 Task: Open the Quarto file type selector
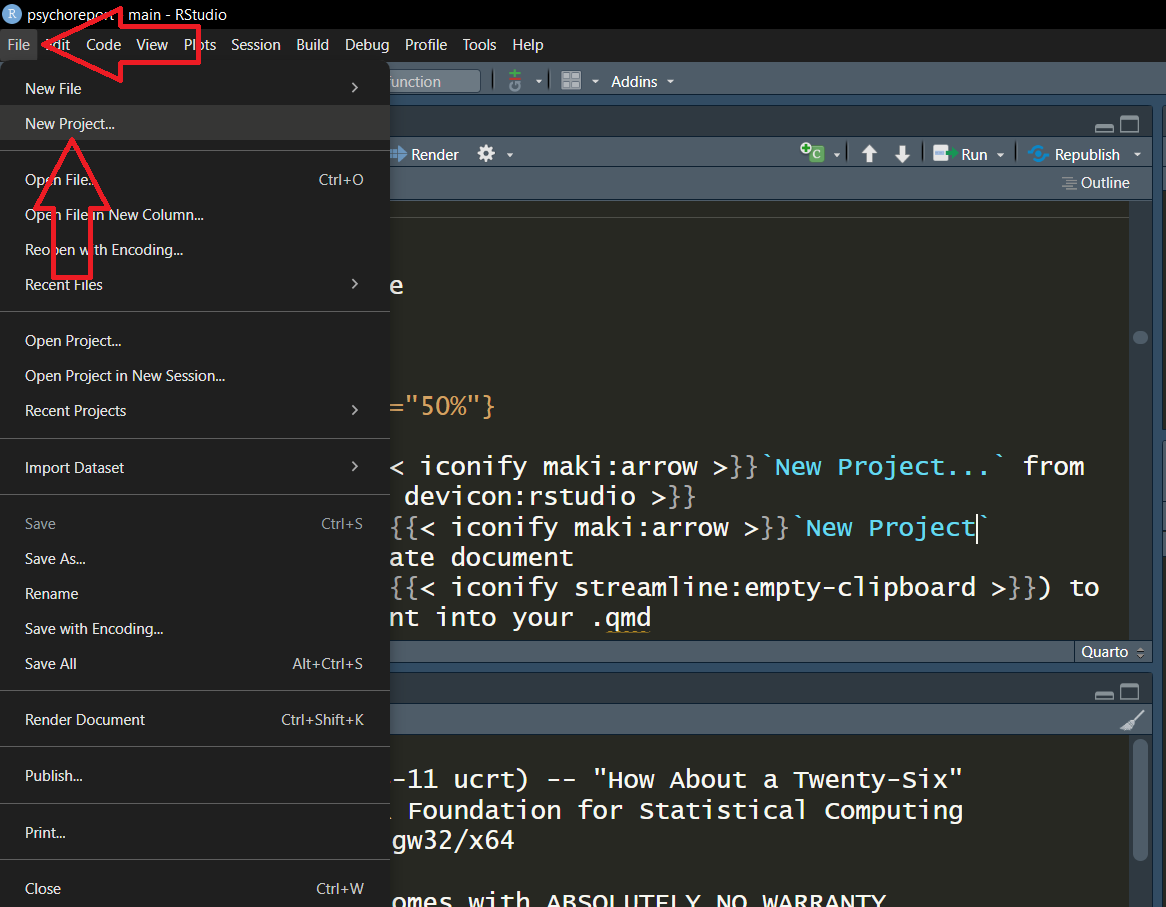tap(1112, 651)
